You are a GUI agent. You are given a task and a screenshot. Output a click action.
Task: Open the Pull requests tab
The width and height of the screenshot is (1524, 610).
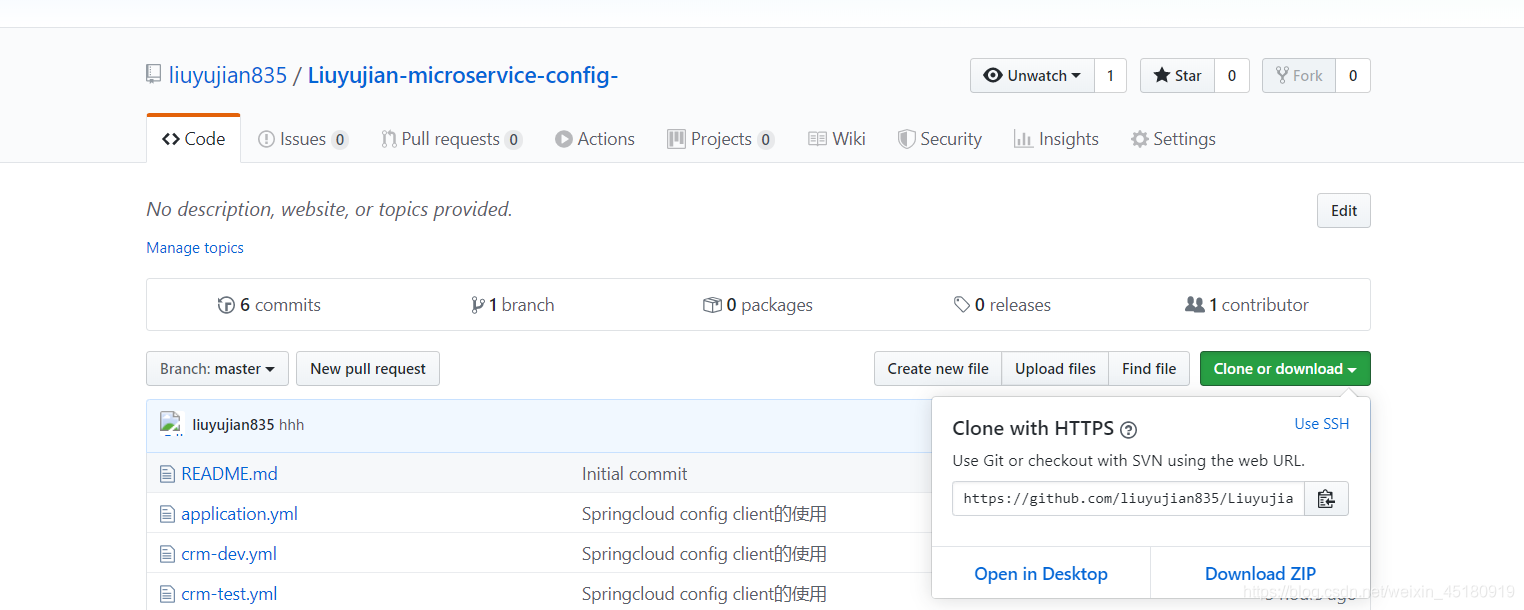pos(451,139)
